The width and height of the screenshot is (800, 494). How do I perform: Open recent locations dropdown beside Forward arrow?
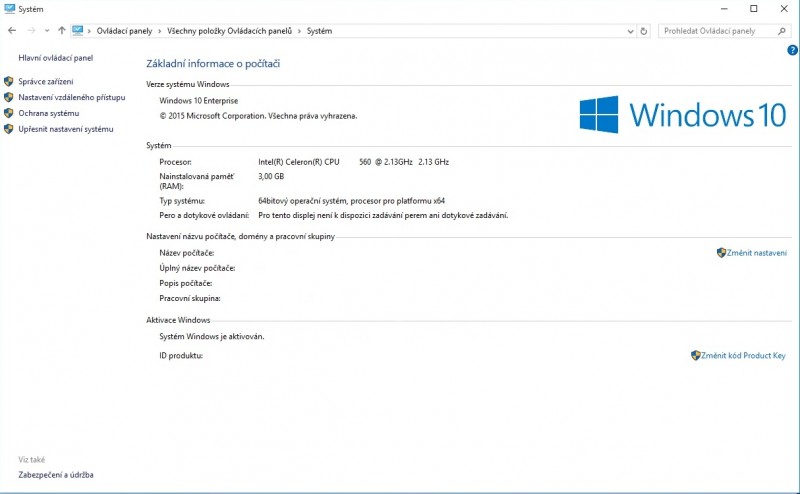click(x=46, y=31)
